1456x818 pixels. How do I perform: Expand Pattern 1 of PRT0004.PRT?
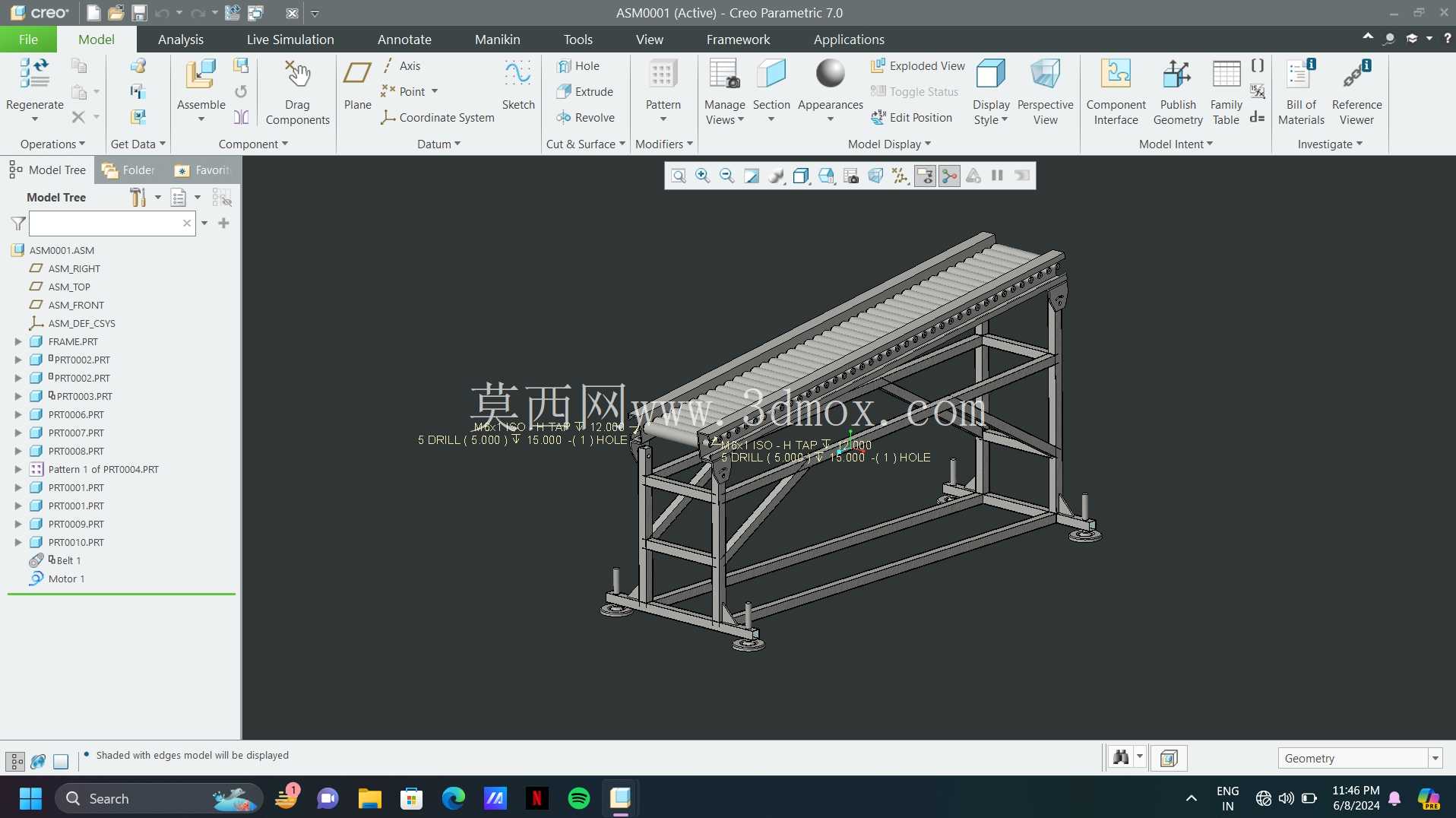(18, 470)
